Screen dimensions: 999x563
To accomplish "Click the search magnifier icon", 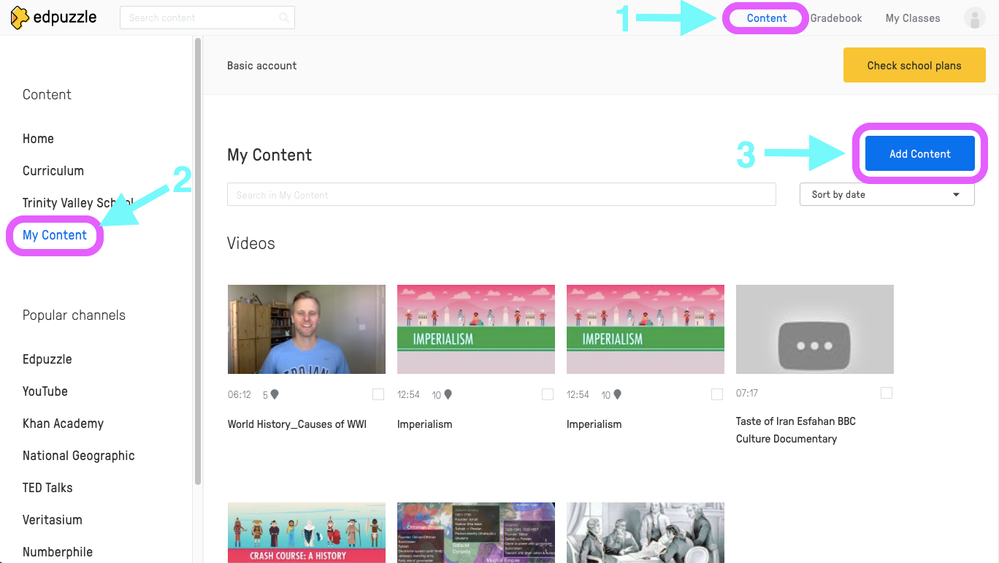I will (285, 18).
